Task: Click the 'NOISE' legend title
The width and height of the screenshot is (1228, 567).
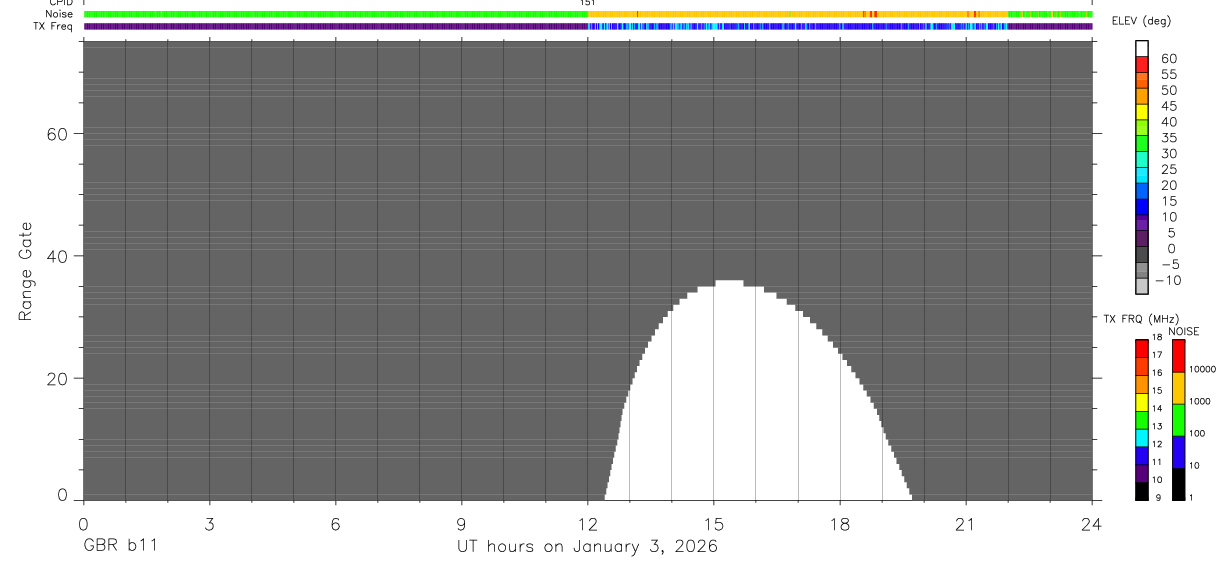Action: coord(1184,331)
